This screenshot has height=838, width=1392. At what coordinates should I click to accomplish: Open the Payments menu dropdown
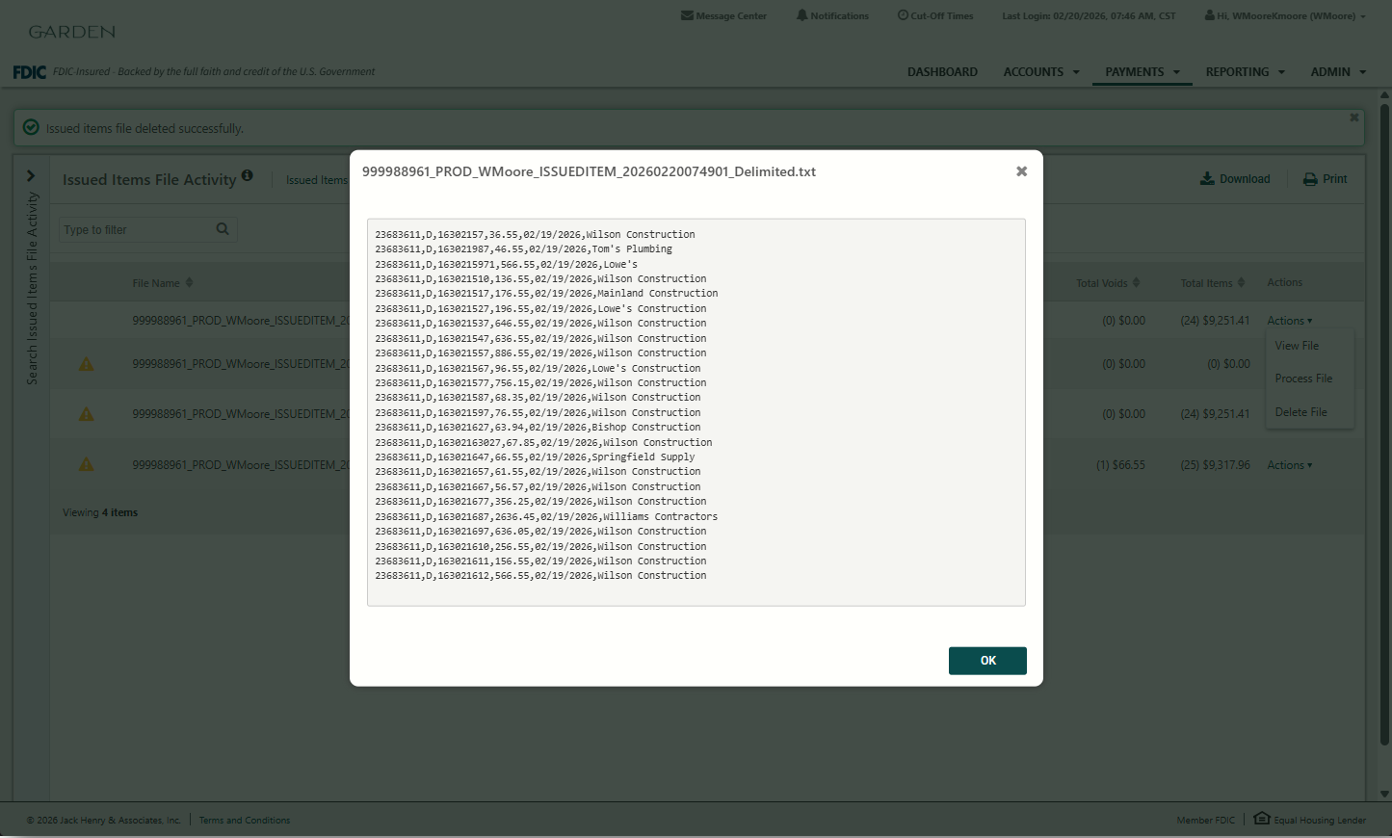[1142, 72]
